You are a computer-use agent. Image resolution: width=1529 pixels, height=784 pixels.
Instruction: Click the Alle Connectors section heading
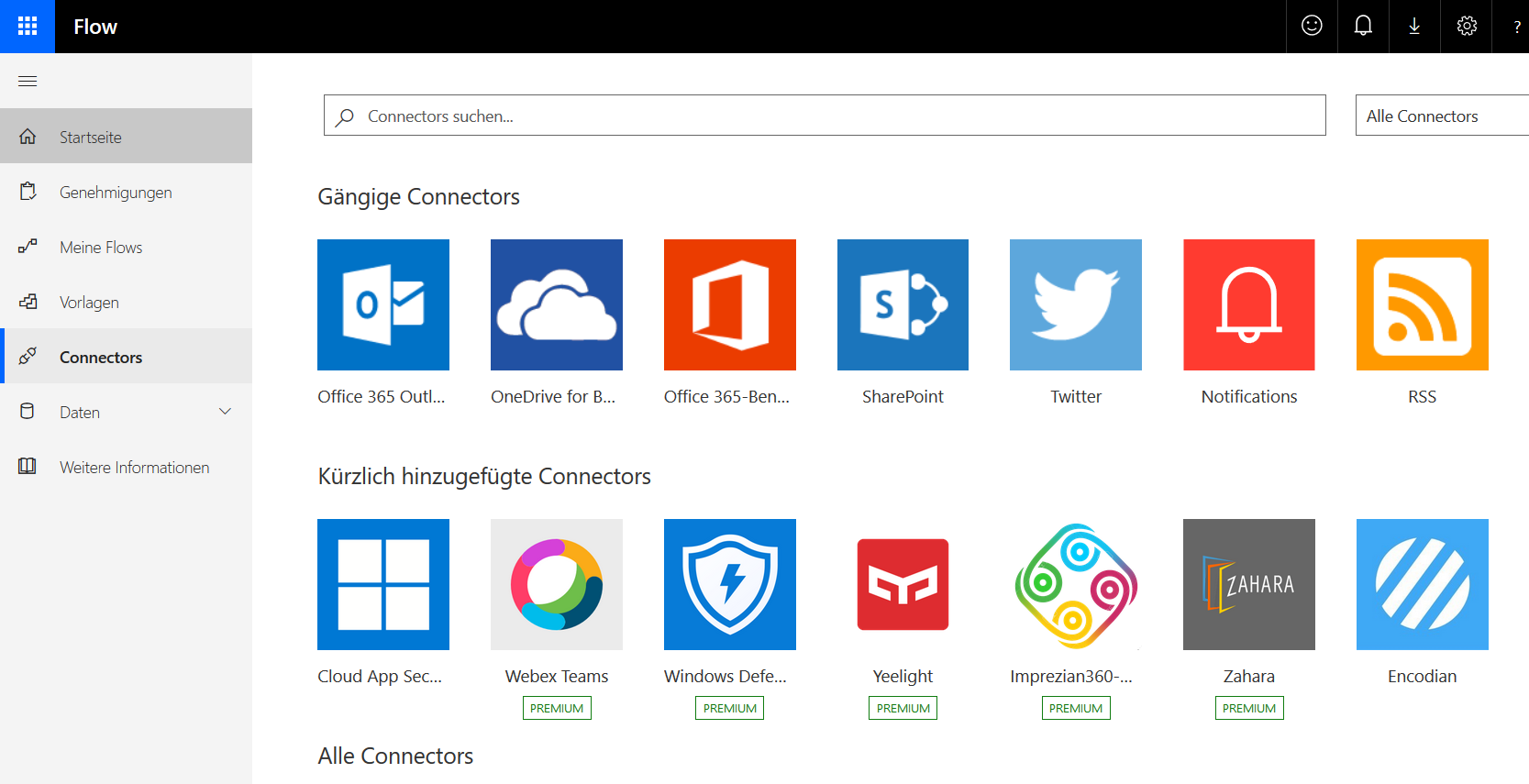[395, 756]
